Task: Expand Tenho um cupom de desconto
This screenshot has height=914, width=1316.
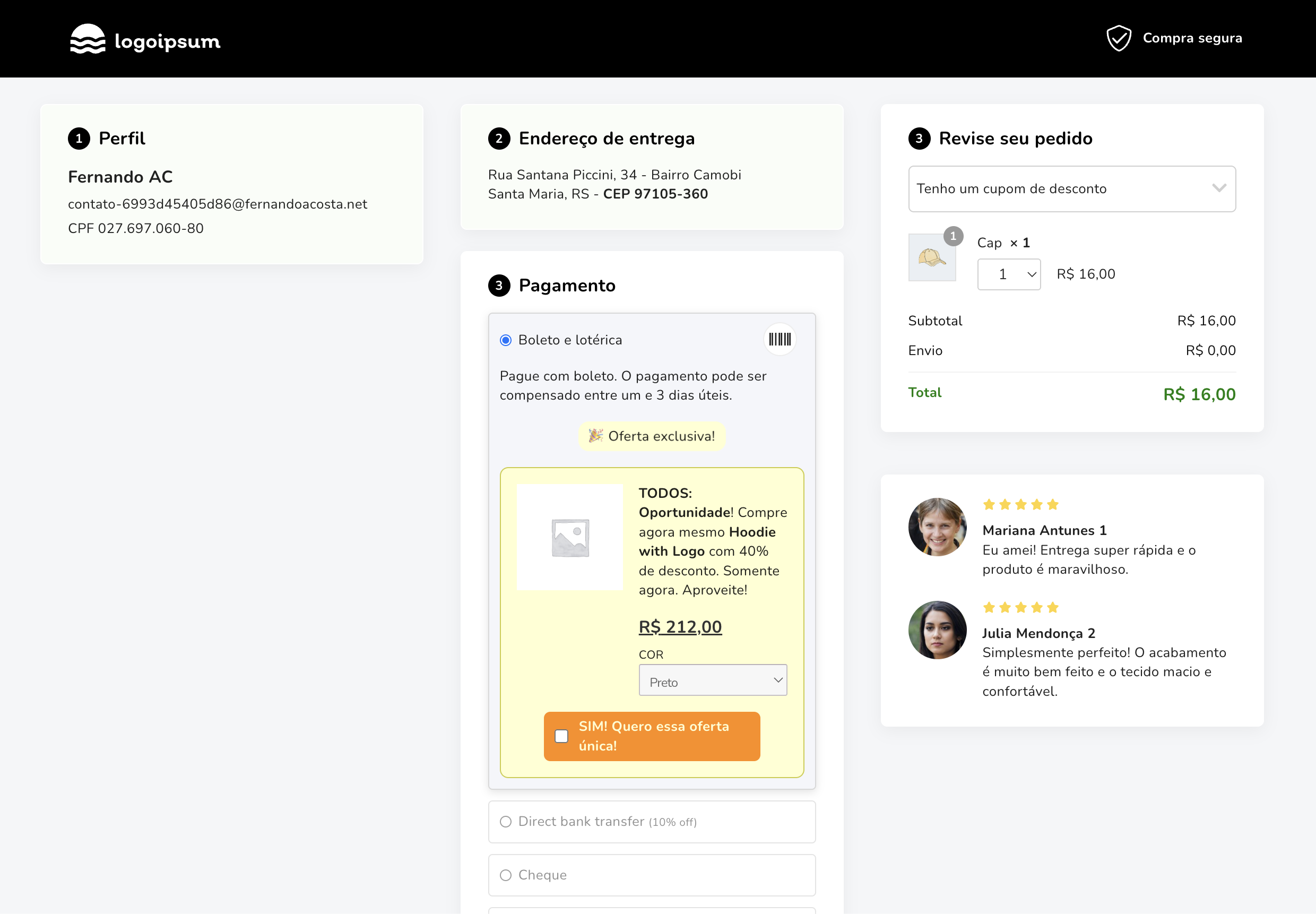Action: (x=1071, y=189)
